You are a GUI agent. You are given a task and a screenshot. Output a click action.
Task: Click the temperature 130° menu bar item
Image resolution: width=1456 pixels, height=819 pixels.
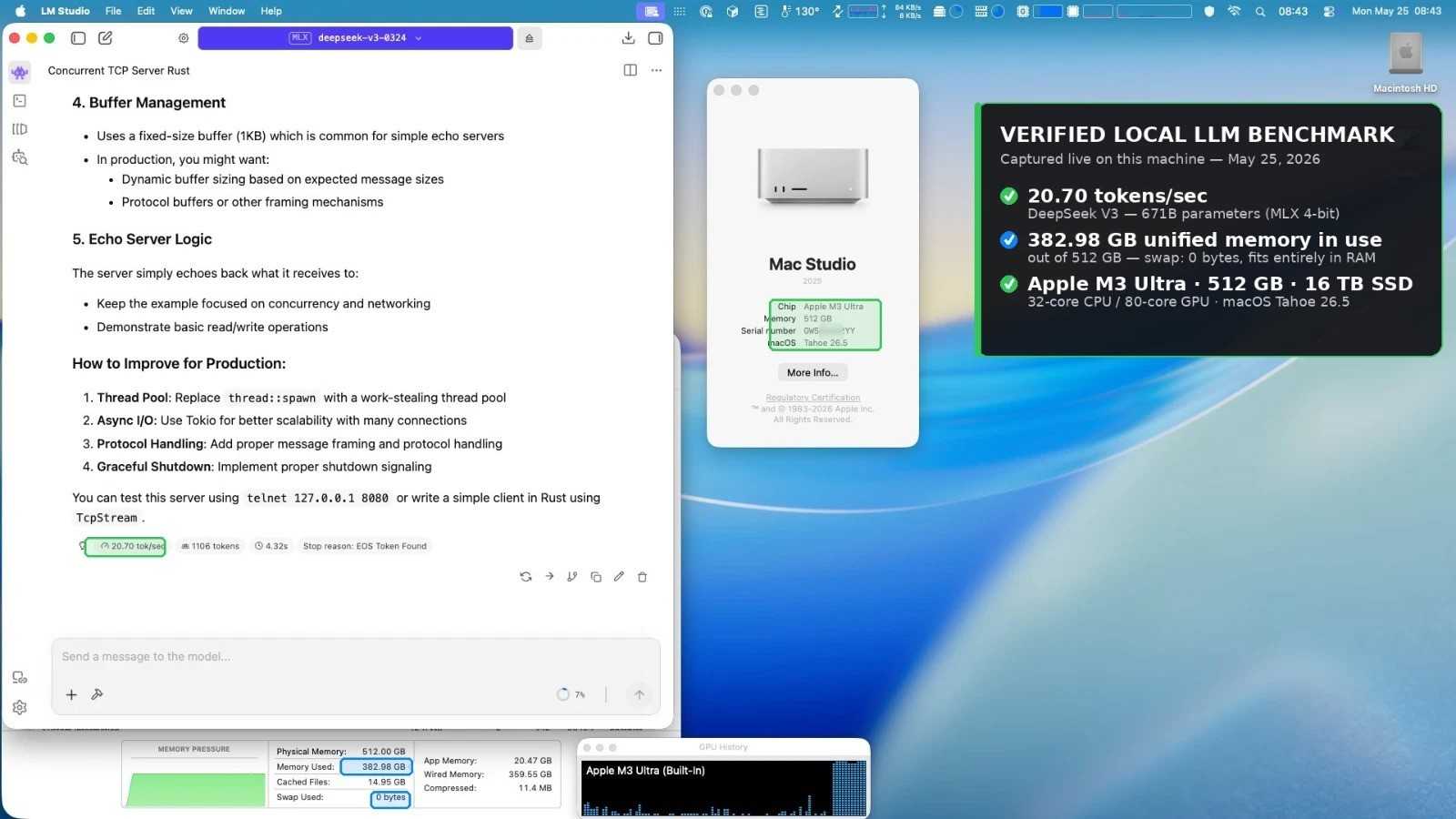(800, 11)
